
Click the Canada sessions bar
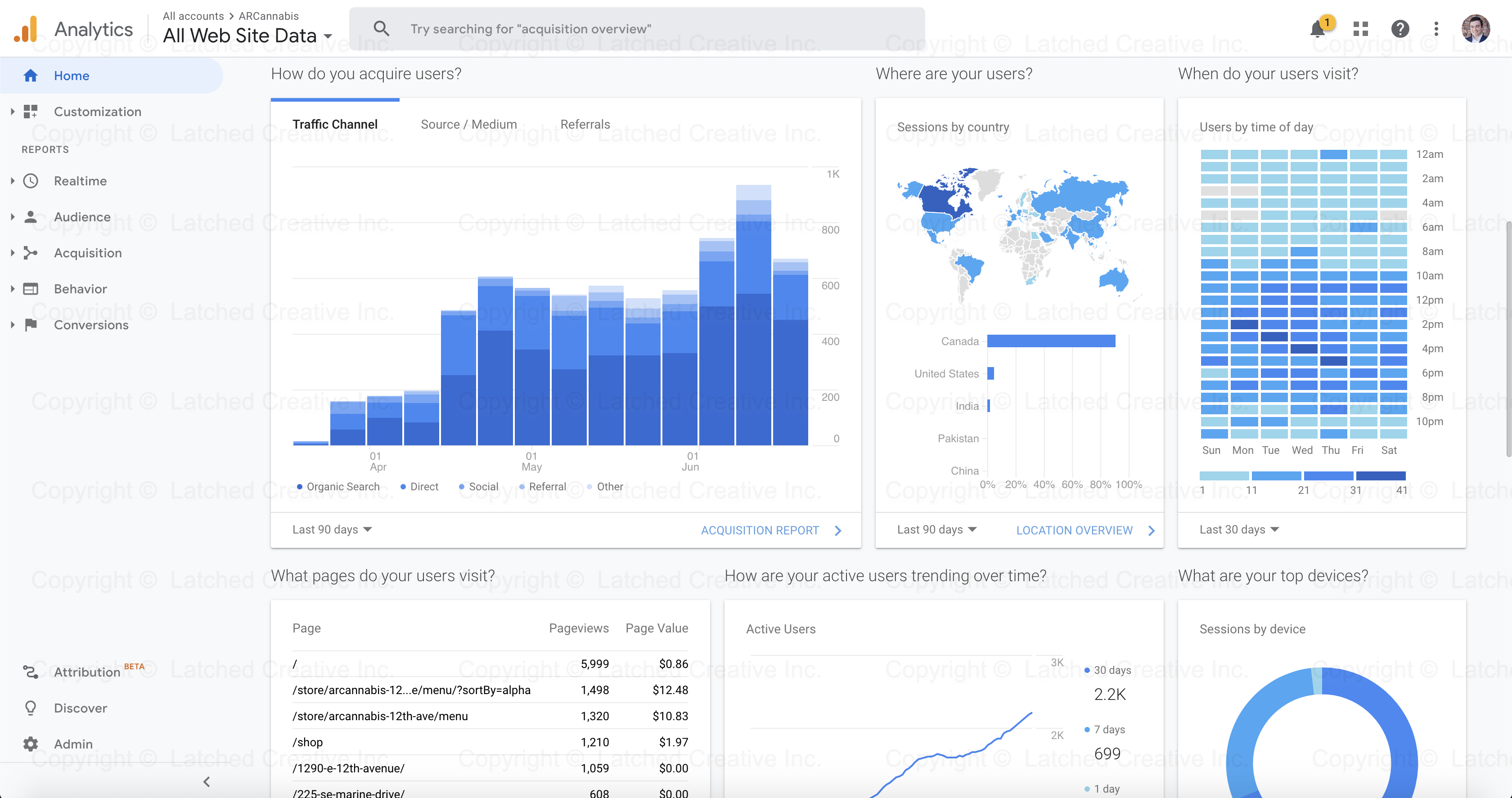pyautogui.click(x=1051, y=341)
